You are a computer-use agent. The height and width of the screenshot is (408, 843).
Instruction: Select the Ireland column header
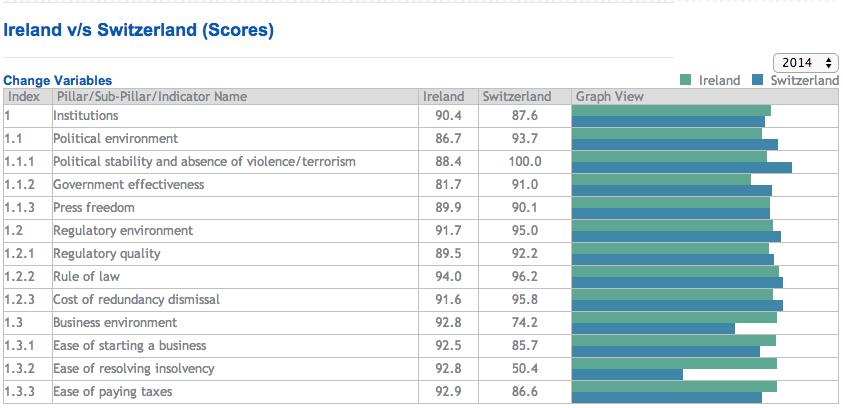[444, 97]
